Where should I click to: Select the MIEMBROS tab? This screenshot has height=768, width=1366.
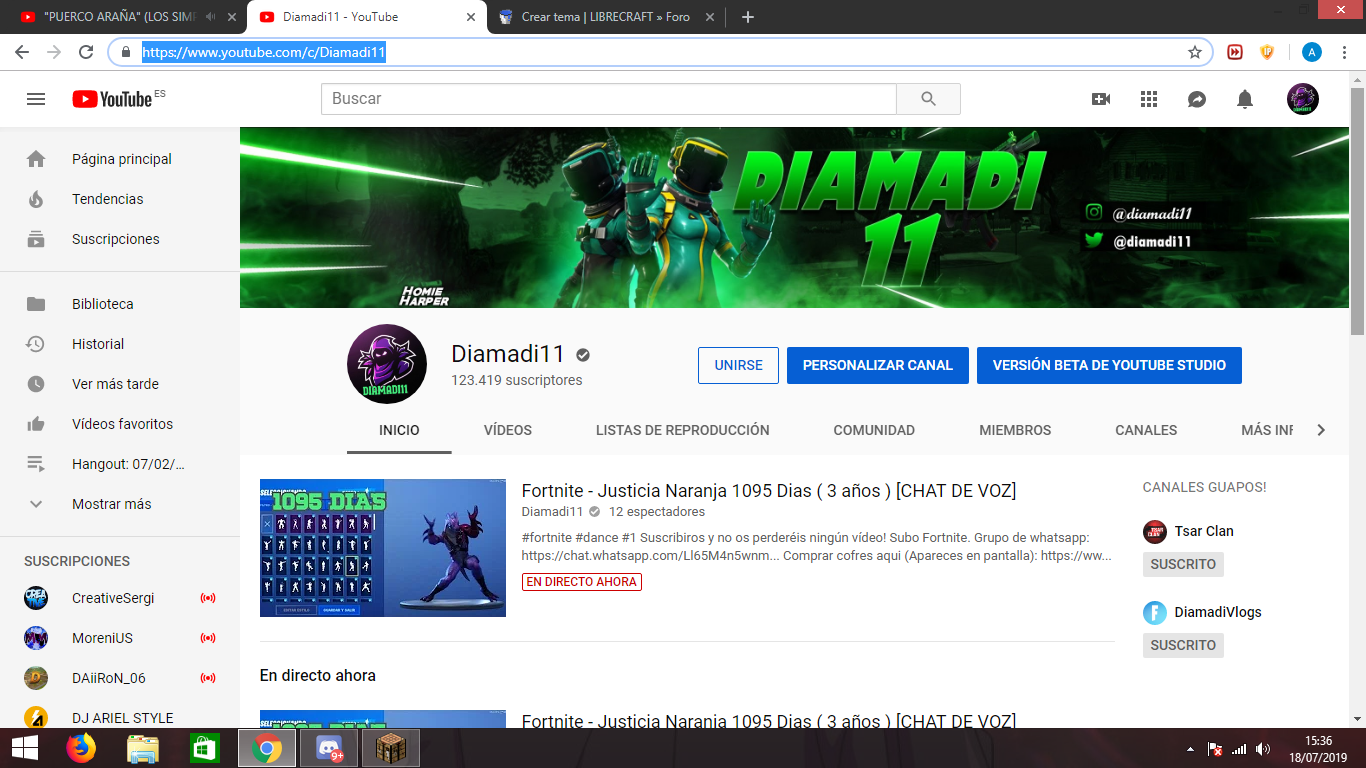tap(1015, 430)
